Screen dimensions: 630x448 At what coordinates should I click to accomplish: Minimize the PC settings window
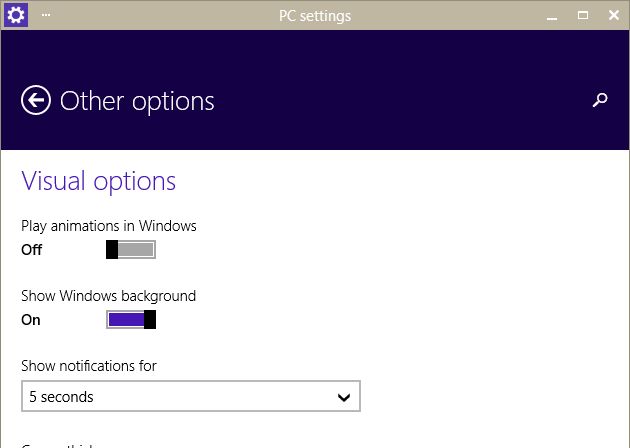tap(553, 16)
